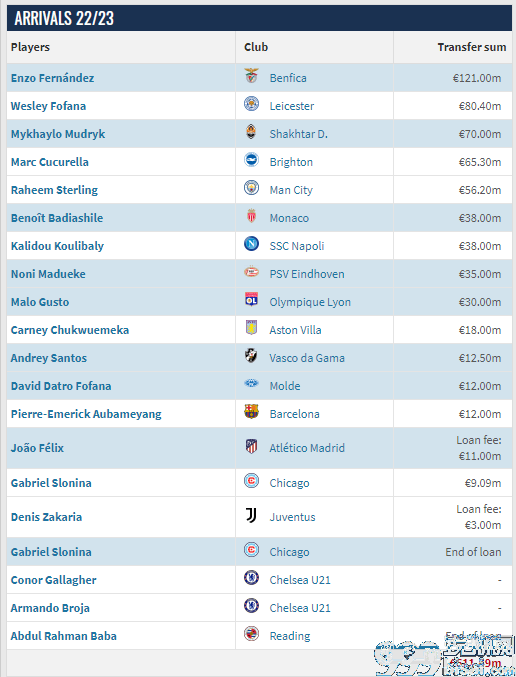Image resolution: width=516 pixels, height=677 pixels.
Task: Click the Juventus logo icon
Action: tap(251, 515)
